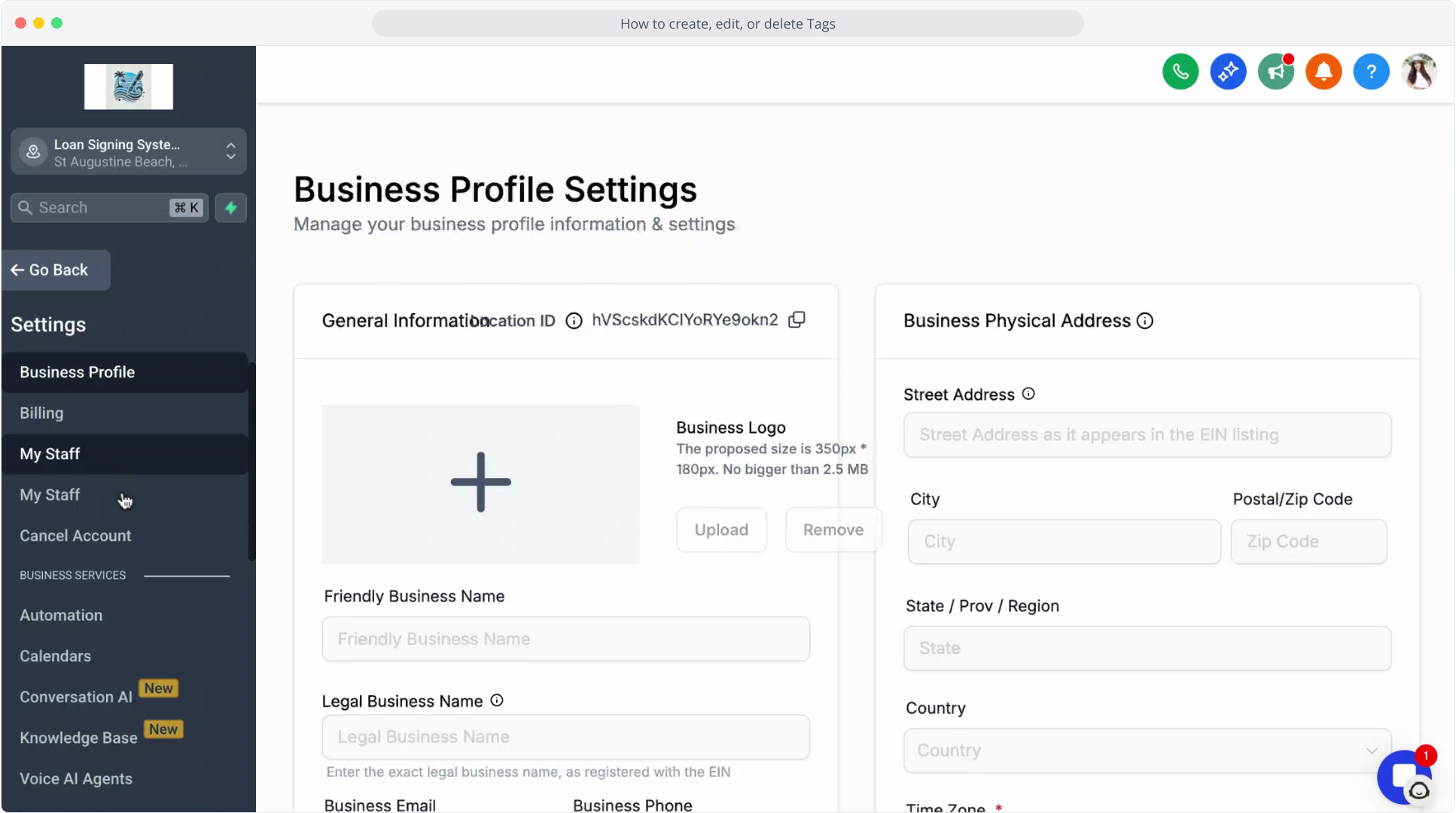
Task: Click the title bar page title field
Action: click(728, 23)
